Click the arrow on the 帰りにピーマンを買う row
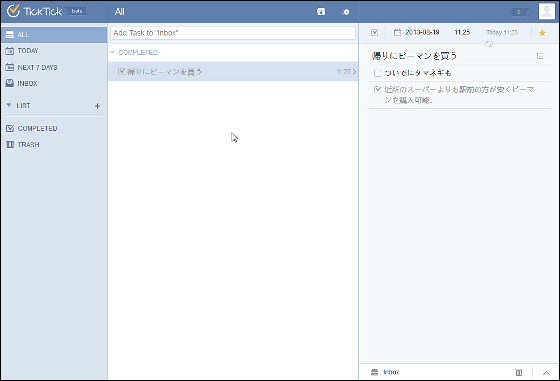560x381 pixels. click(354, 72)
